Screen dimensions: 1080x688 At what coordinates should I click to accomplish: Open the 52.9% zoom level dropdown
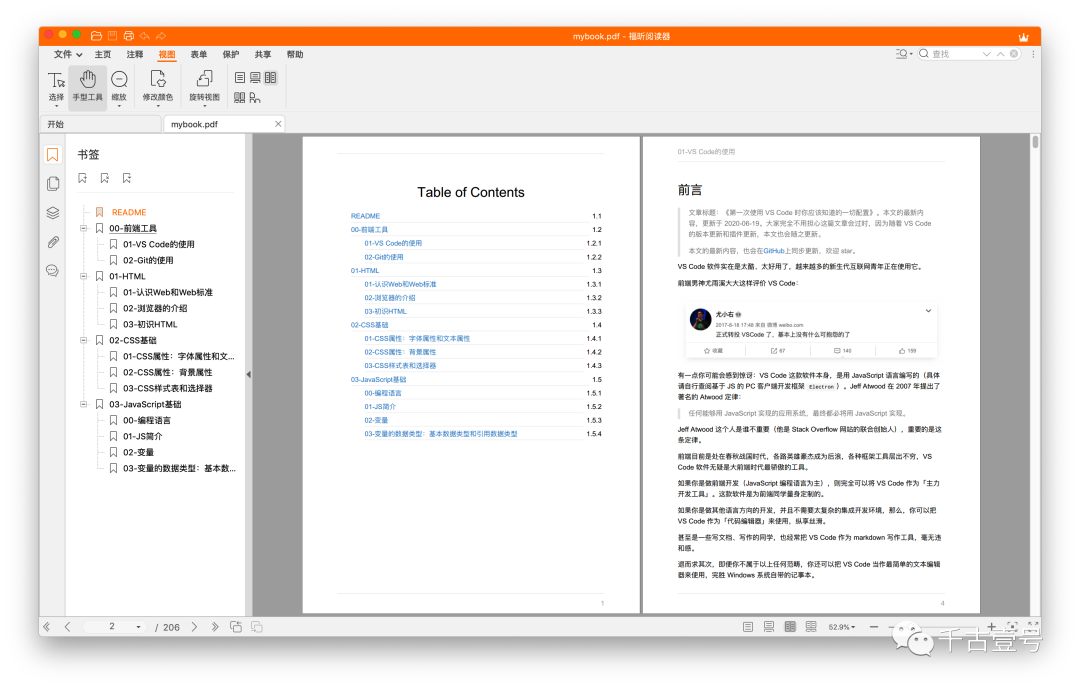click(842, 627)
